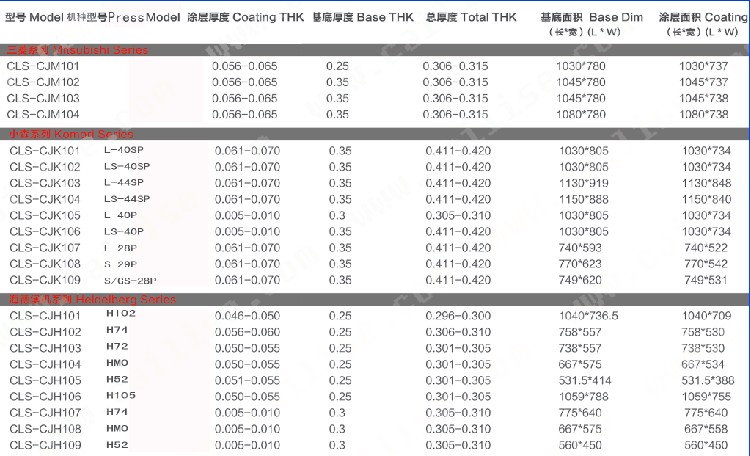Click coating dimension 1059*755
This screenshot has height=456, width=750.
tap(706, 397)
